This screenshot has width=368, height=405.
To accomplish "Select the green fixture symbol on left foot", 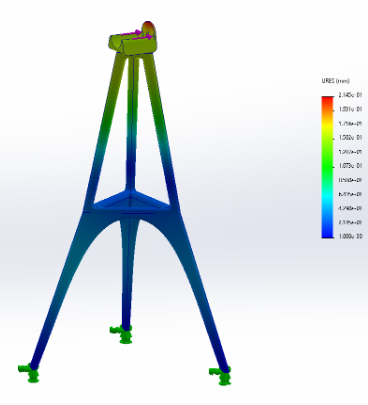I will click(x=29, y=372).
